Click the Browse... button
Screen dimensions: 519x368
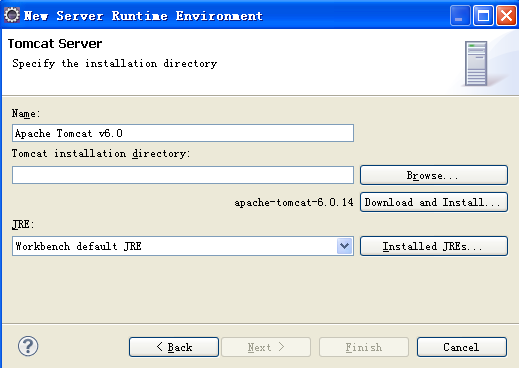434,175
